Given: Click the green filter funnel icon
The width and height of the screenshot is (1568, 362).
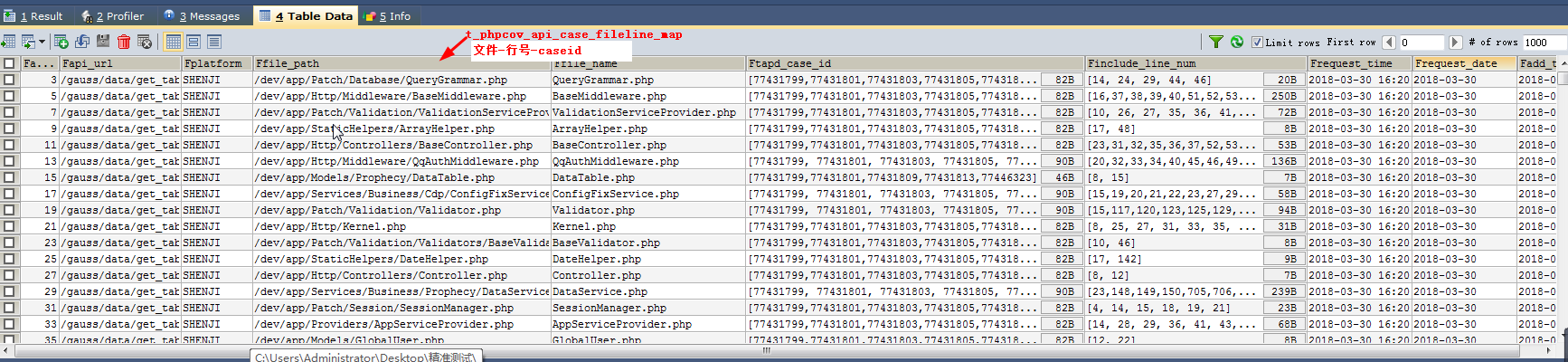Looking at the screenshot, I should tap(1216, 42).
